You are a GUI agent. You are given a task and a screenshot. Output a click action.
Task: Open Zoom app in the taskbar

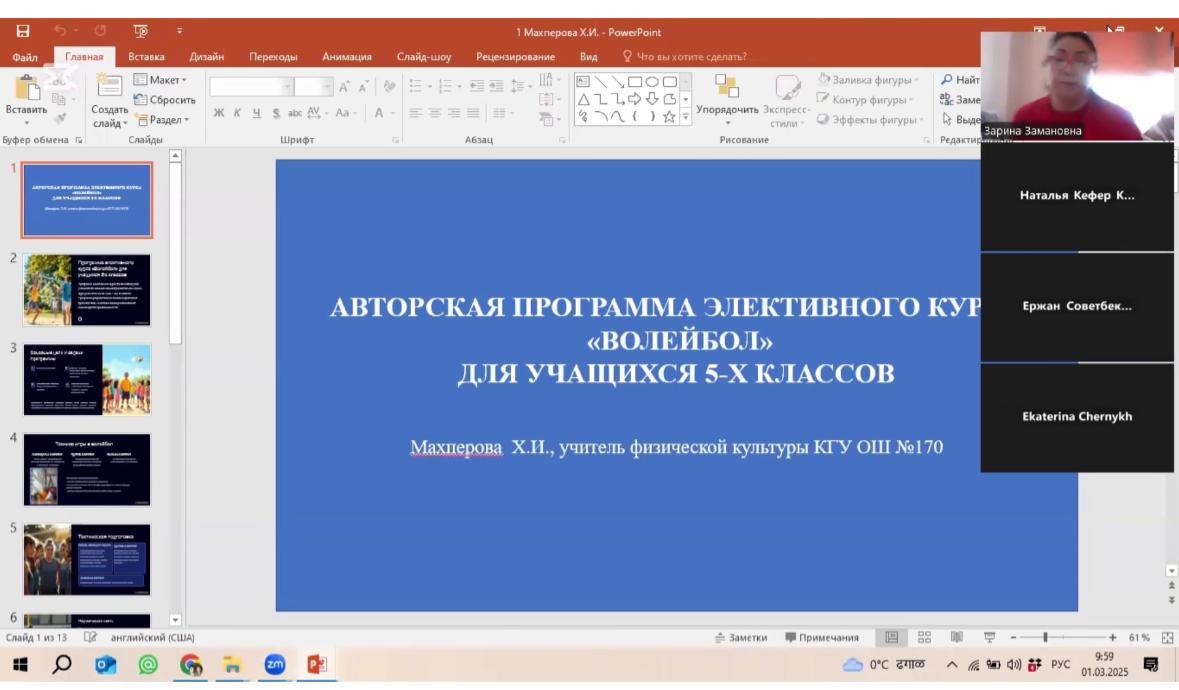pyautogui.click(x=274, y=664)
